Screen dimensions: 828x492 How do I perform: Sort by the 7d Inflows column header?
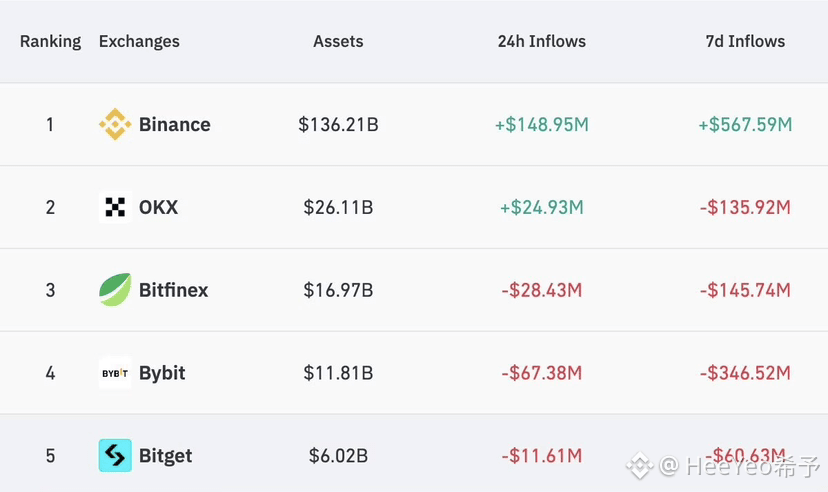(746, 41)
